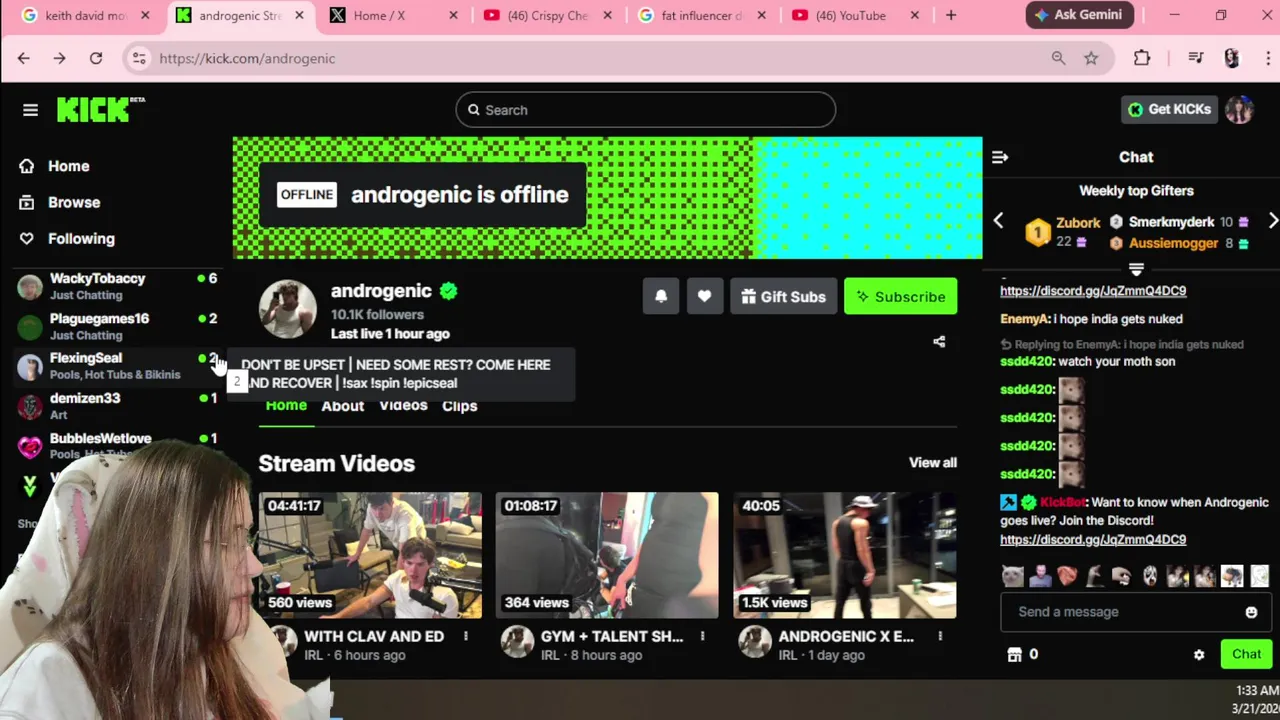The height and width of the screenshot is (720, 1280).
Task: Click the share icon below Subscribe
Action: click(x=939, y=342)
